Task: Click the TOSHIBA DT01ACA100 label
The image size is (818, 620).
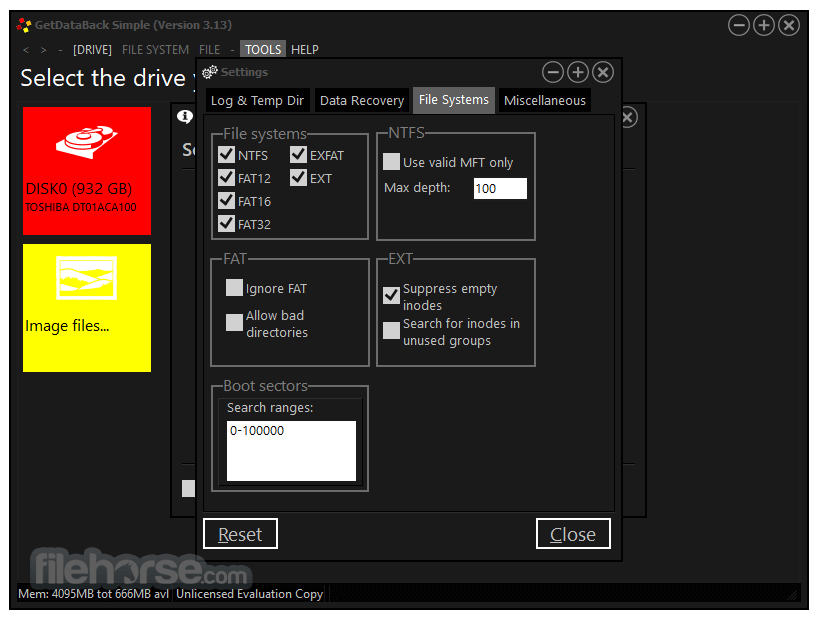Action: 81,207
